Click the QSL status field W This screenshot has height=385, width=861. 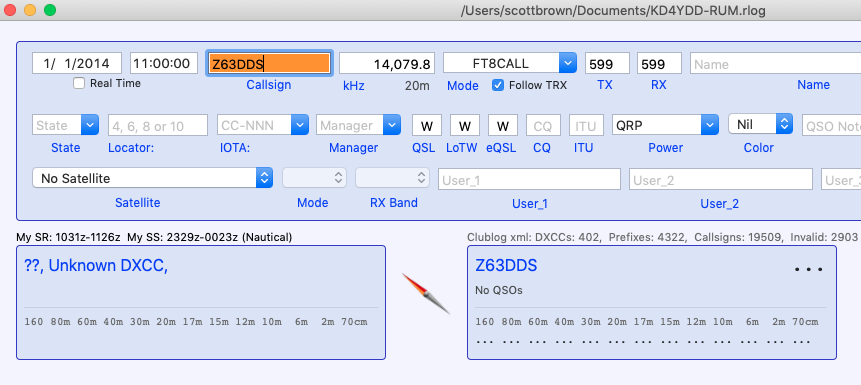427,125
